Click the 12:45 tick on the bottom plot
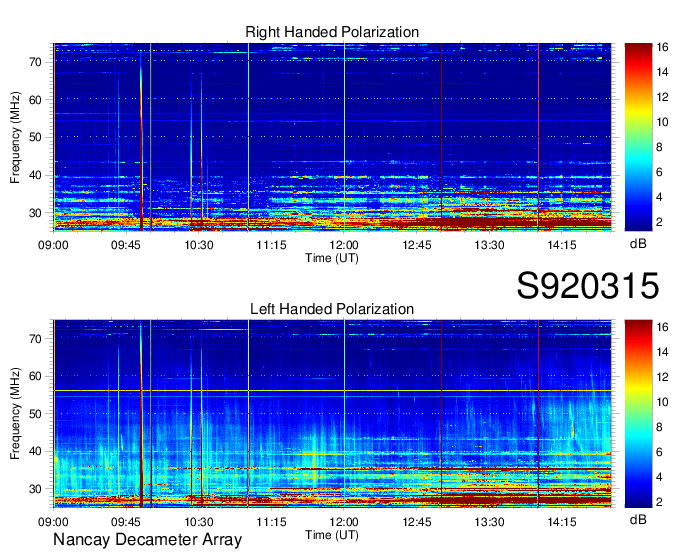Image resolution: width=680 pixels, height=552 pixels. [417, 522]
